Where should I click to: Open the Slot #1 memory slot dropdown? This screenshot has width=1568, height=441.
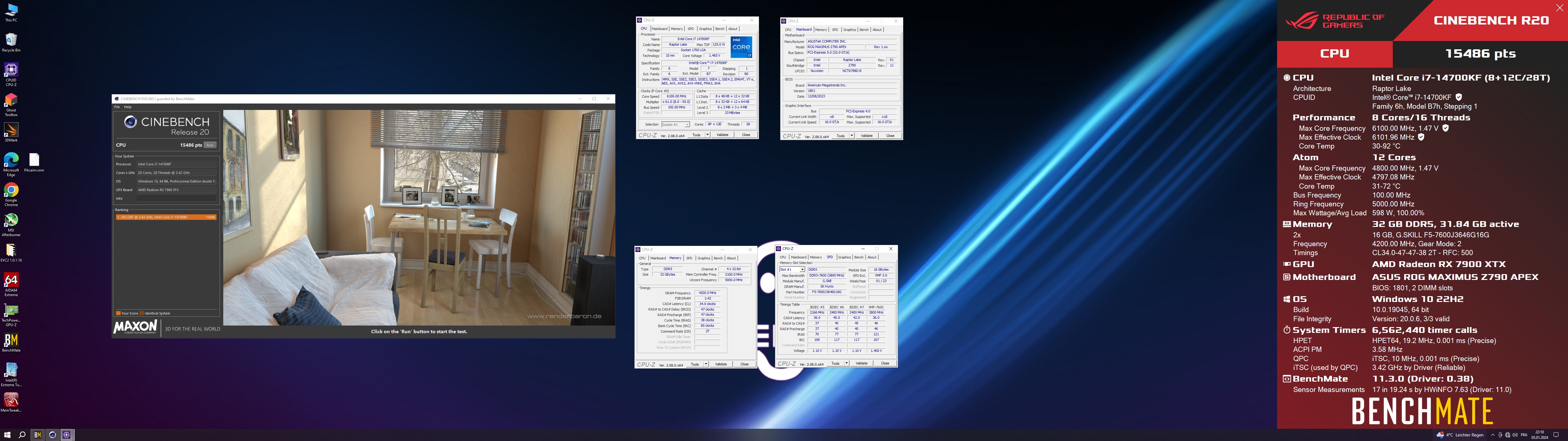click(792, 269)
